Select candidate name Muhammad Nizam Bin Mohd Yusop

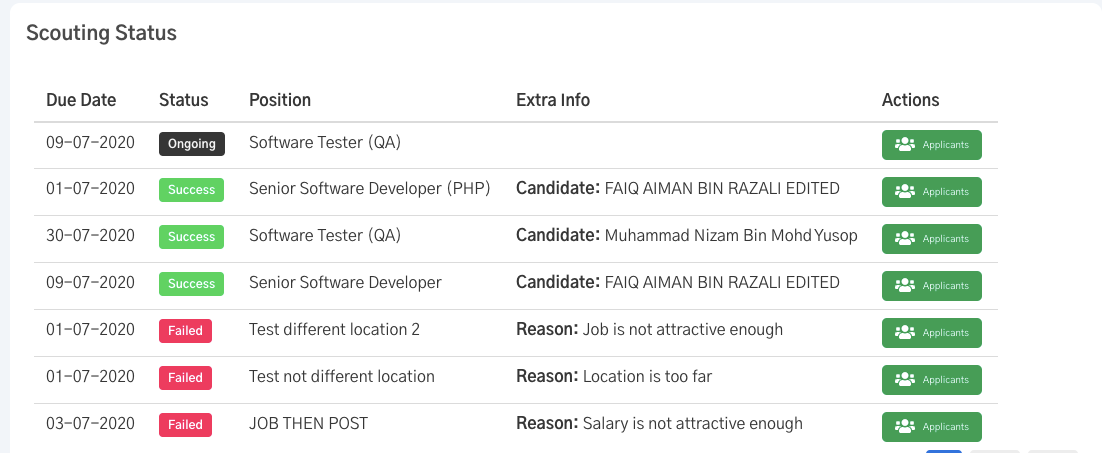click(x=731, y=236)
